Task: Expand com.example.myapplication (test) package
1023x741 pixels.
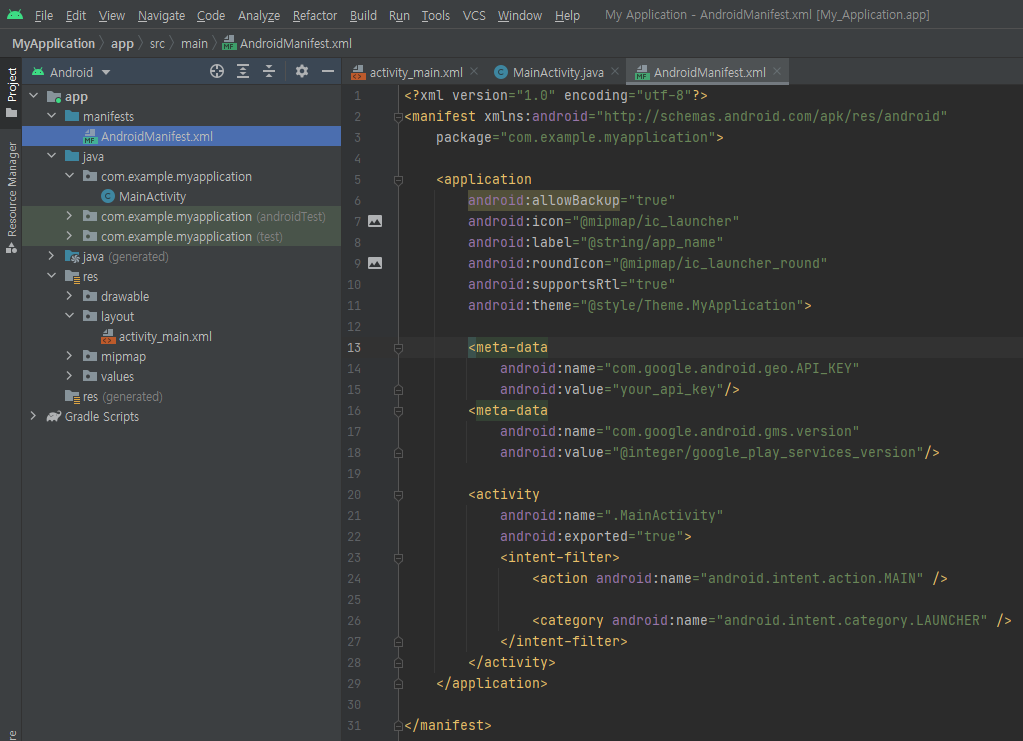Action: pyautogui.click(x=69, y=236)
